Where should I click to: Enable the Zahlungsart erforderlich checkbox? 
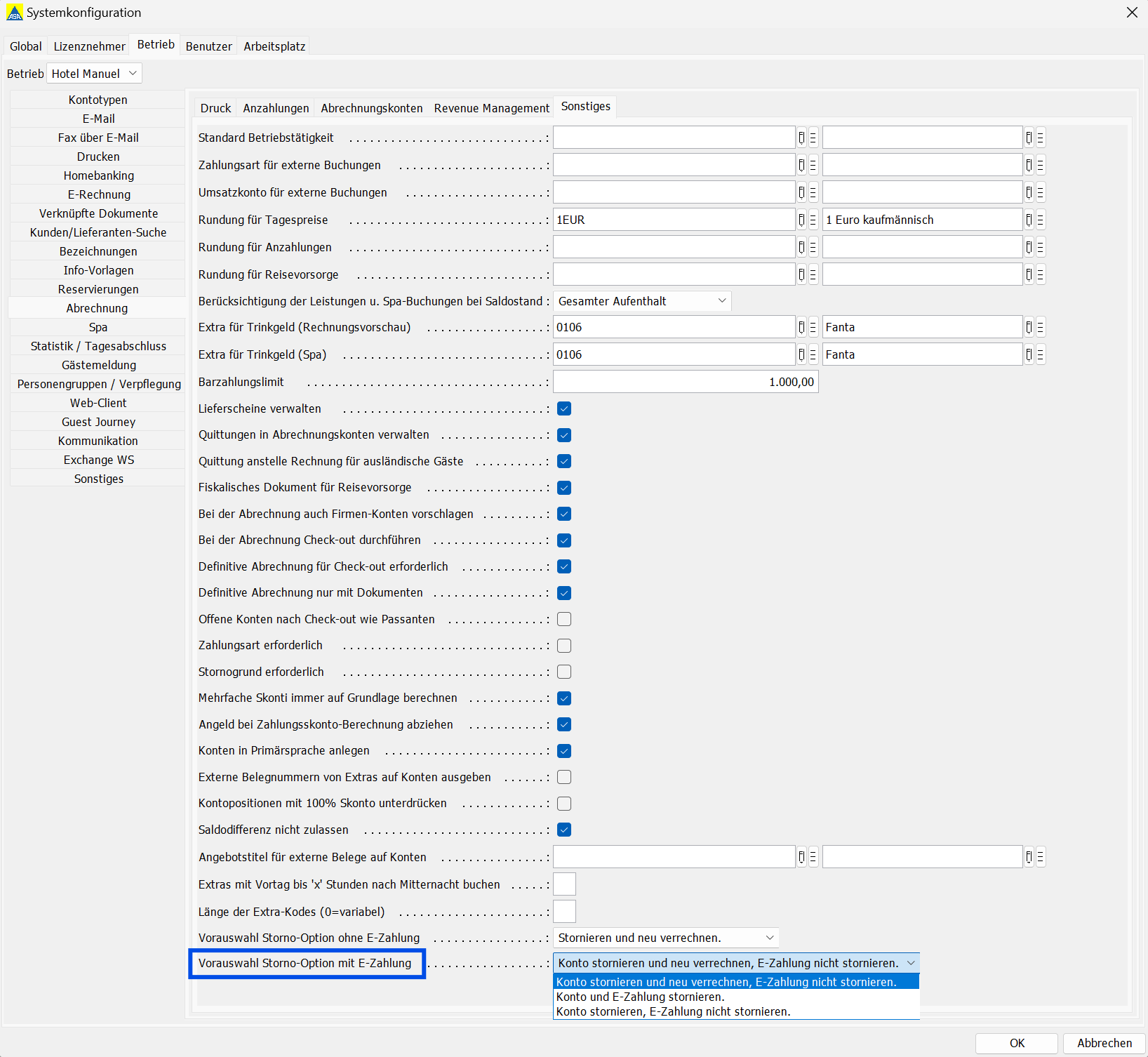[x=564, y=646]
